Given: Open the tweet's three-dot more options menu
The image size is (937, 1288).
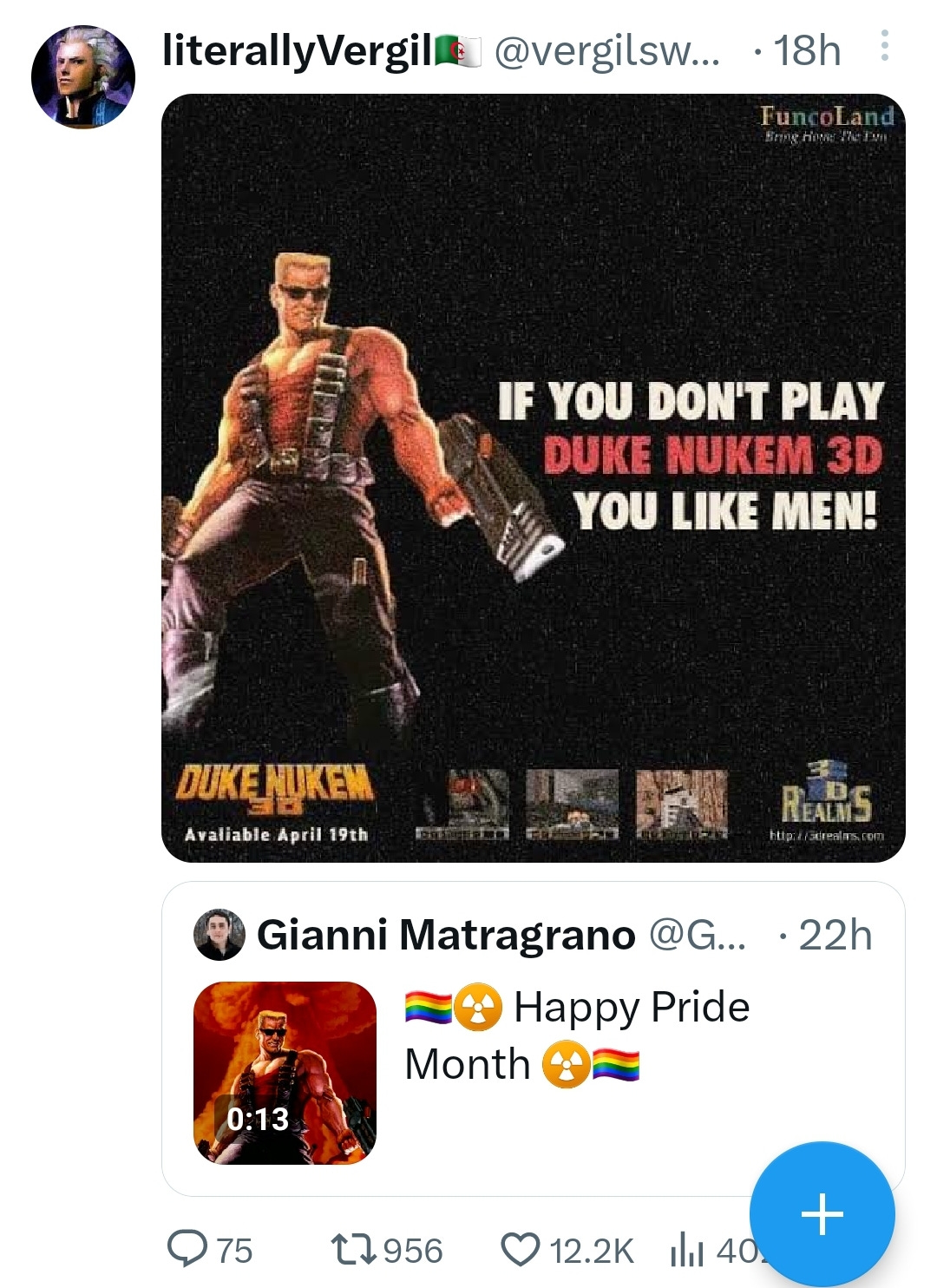Looking at the screenshot, I should (x=884, y=45).
